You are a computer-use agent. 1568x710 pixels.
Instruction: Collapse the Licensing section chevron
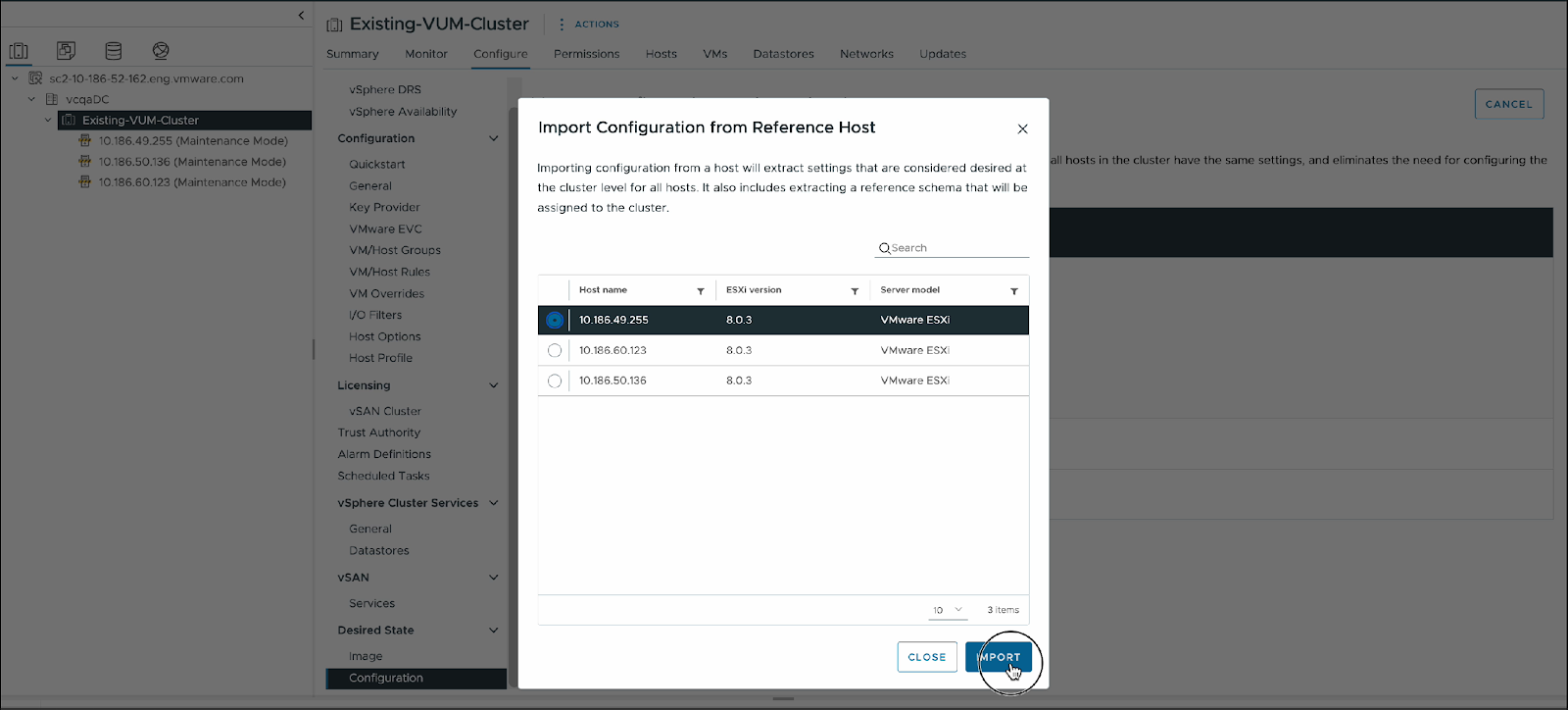click(494, 385)
